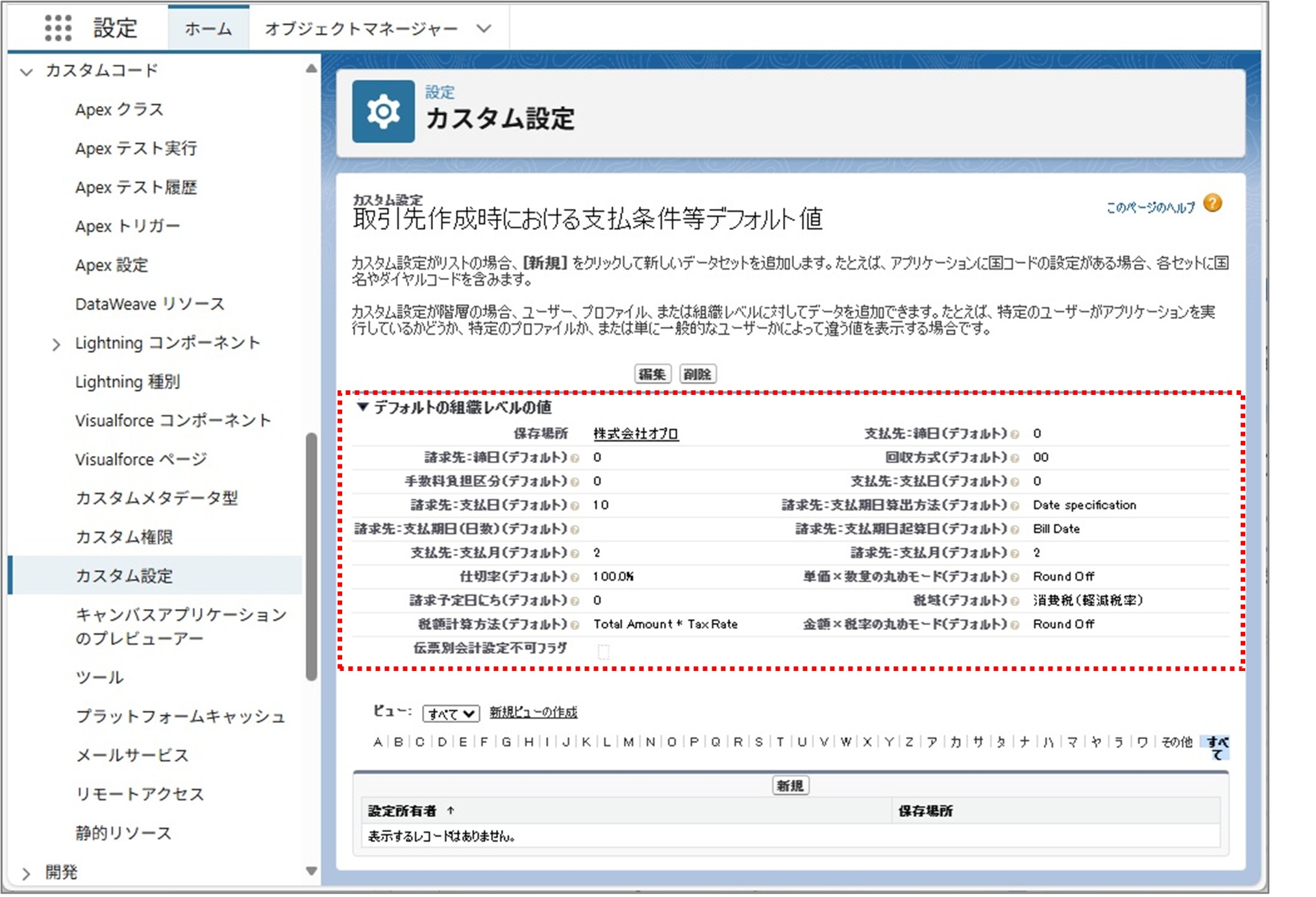This screenshot has width=1316, height=897.
Task: Click the orange help icon beside このページのヘルプ
Action: (x=1213, y=204)
